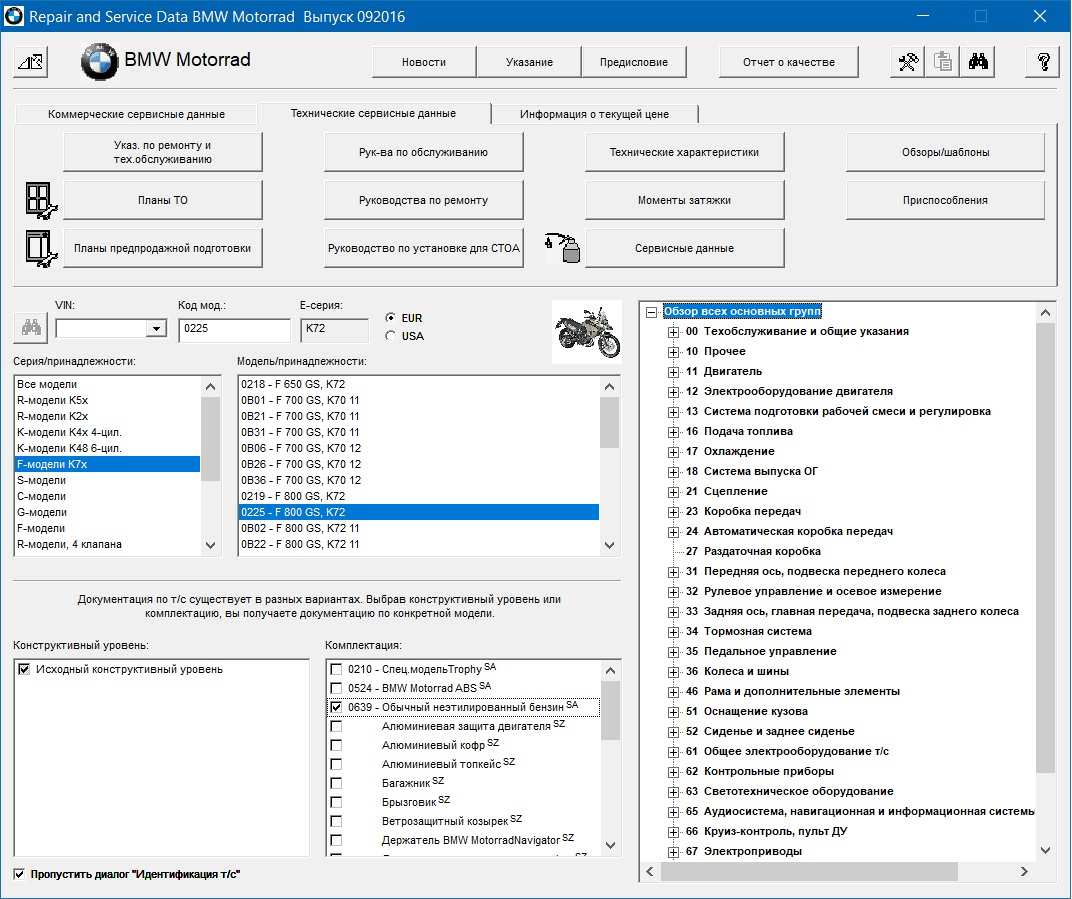1072x899 pixels.
Task: Open Технические характеристики
Action: pyautogui.click(x=684, y=152)
